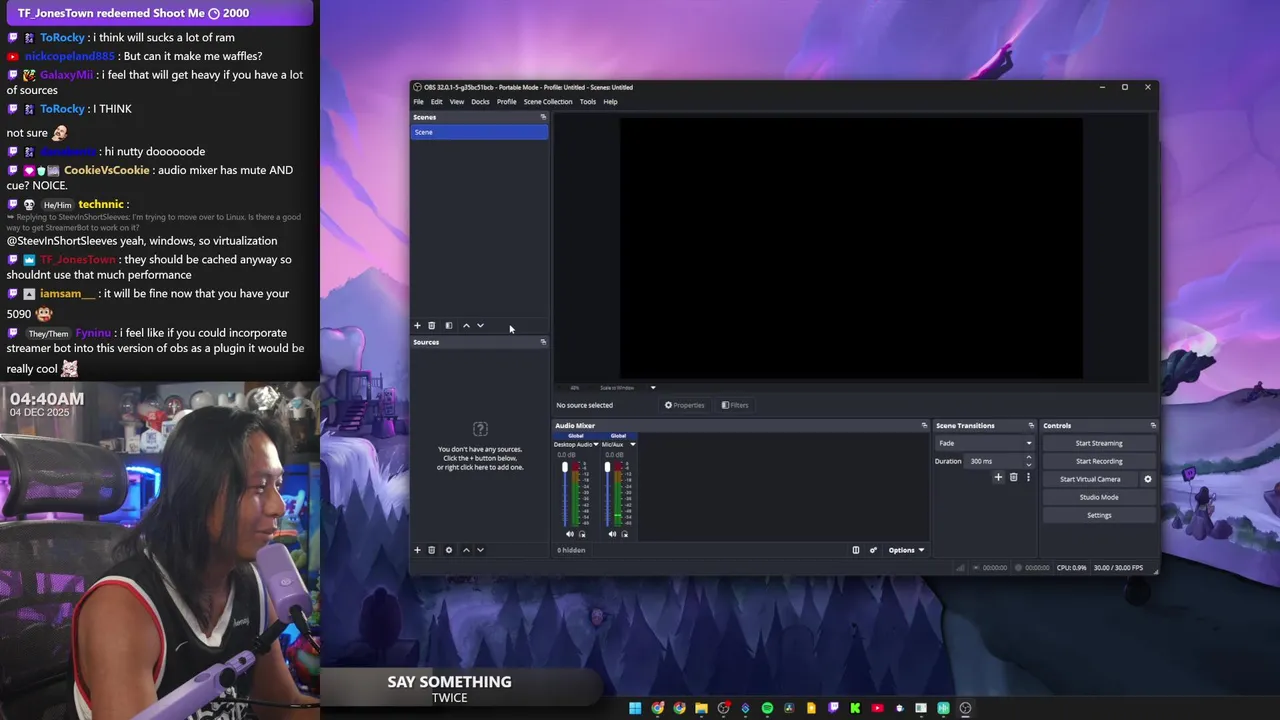
Task: Open Mic/Aux channel dropdown
Action: point(632,445)
